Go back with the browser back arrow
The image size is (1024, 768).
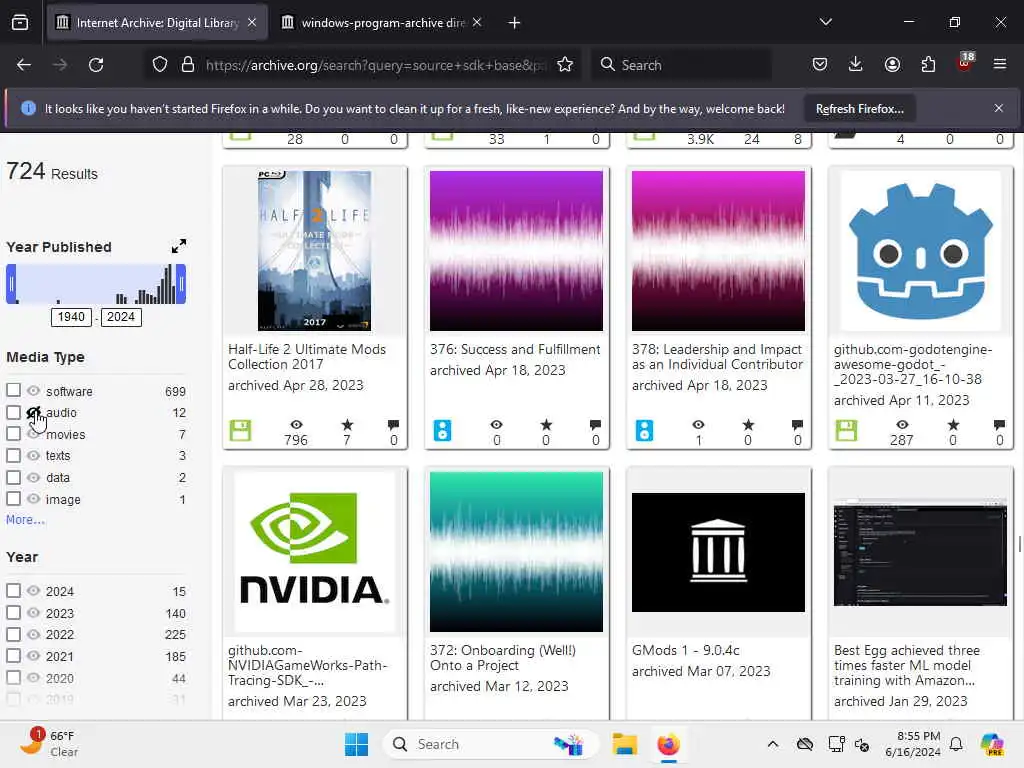tap(24, 65)
